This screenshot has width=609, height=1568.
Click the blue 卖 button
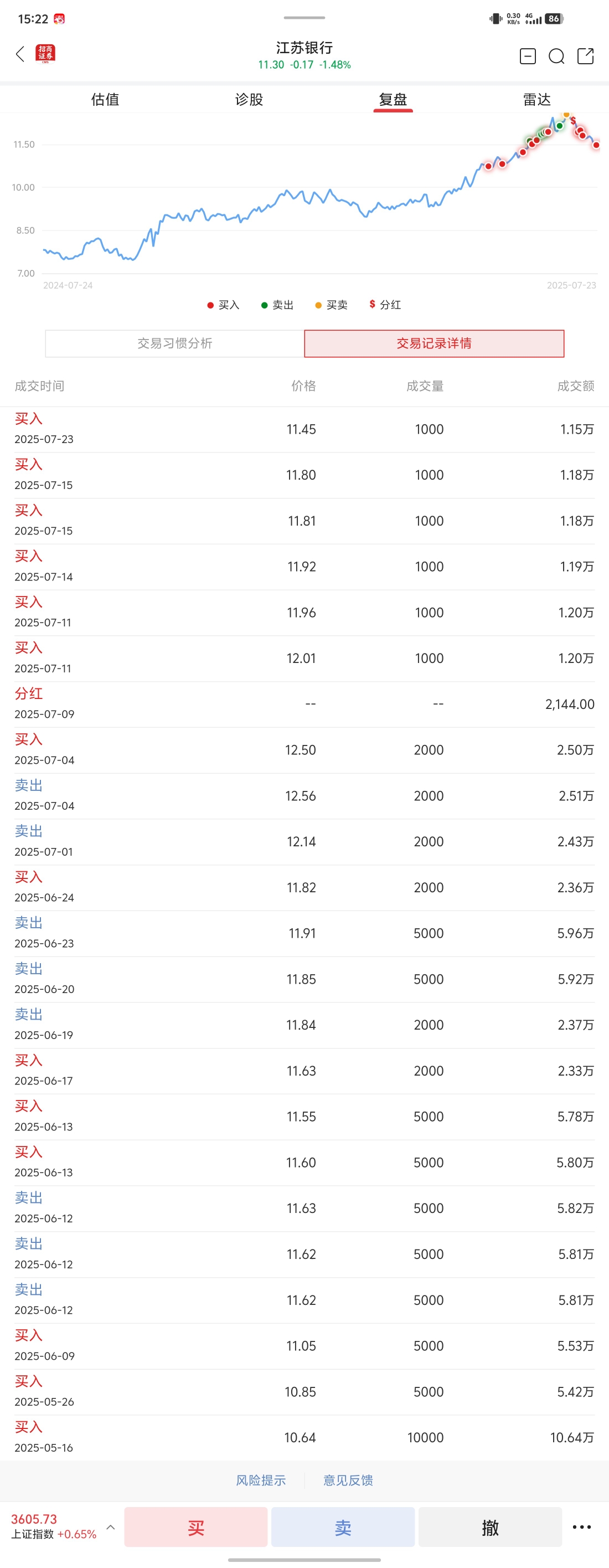pos(343,1526)
